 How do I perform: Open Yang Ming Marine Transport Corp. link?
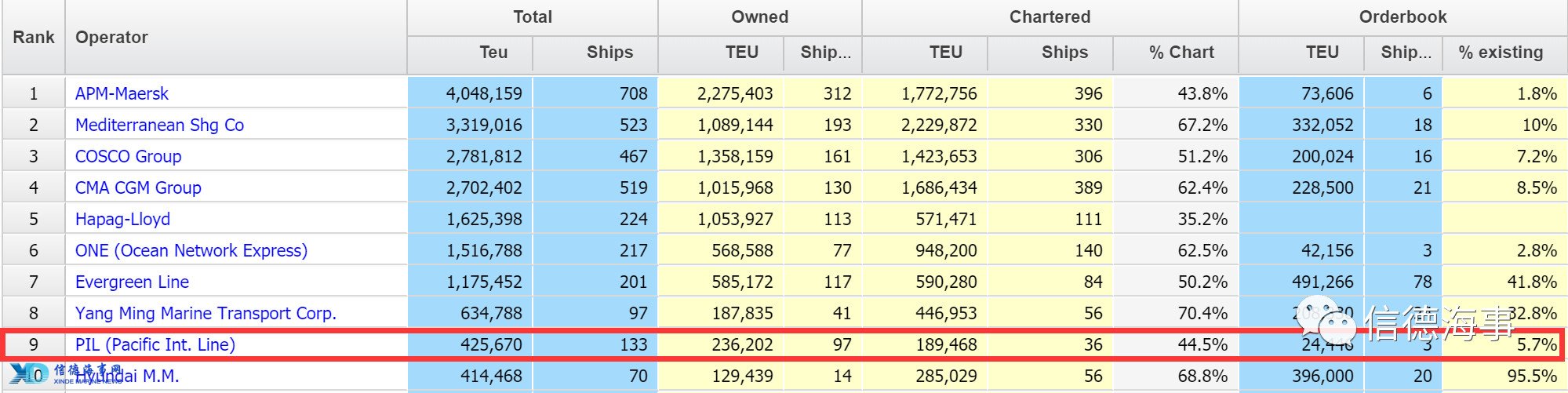coord(206,313)
